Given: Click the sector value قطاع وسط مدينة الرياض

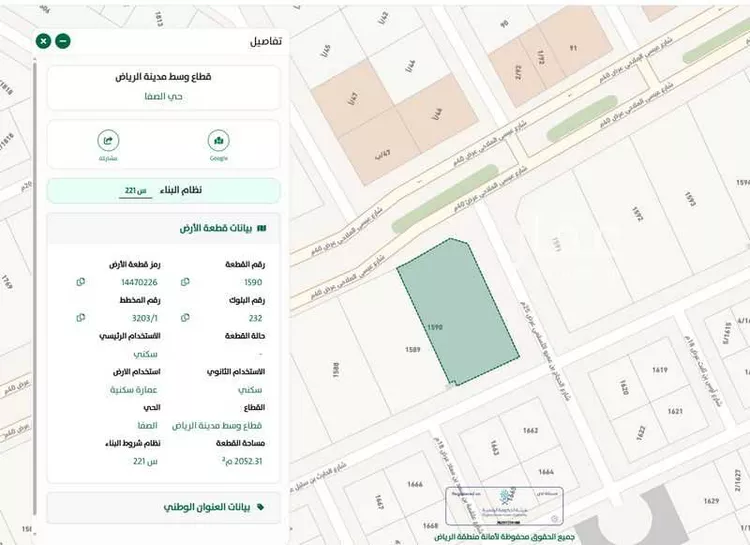Looking at the screenshot, I should pos(218,425).
